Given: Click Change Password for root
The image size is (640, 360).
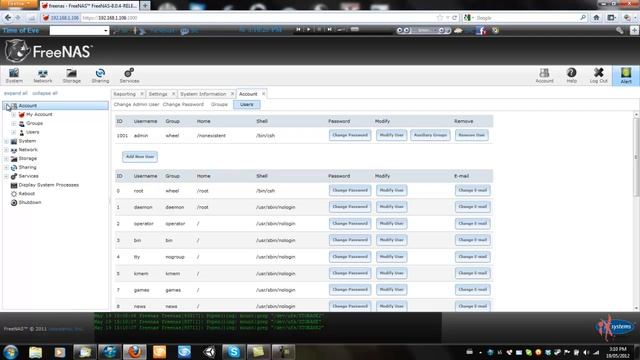Looking at the screenshot, I should coord(350,190).
